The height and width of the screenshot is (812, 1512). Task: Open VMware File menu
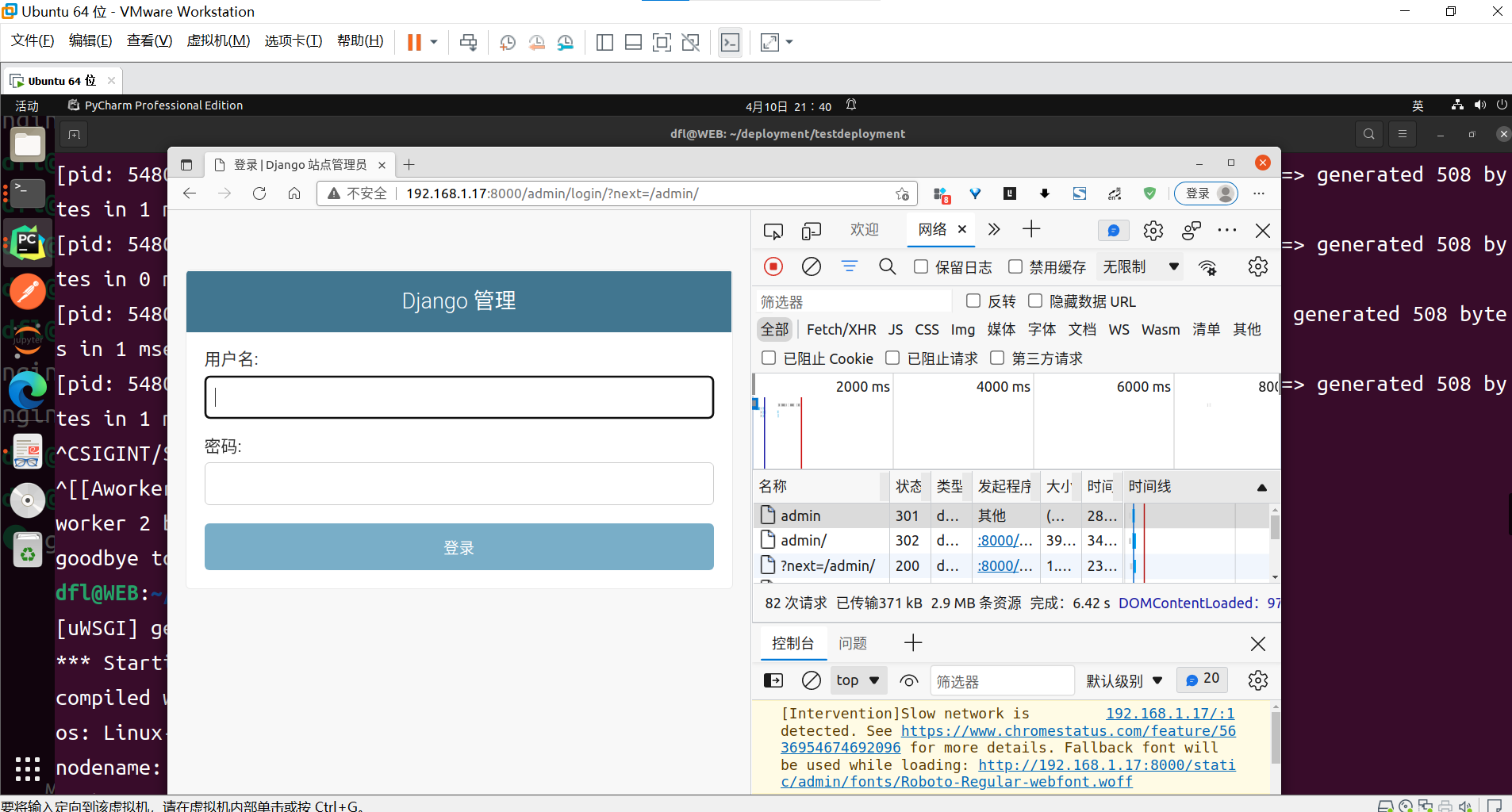33,41
